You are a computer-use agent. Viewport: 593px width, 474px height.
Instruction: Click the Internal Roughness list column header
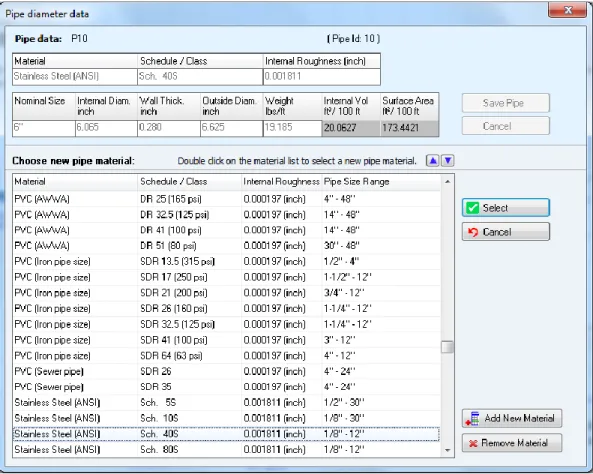click(281, 182)
